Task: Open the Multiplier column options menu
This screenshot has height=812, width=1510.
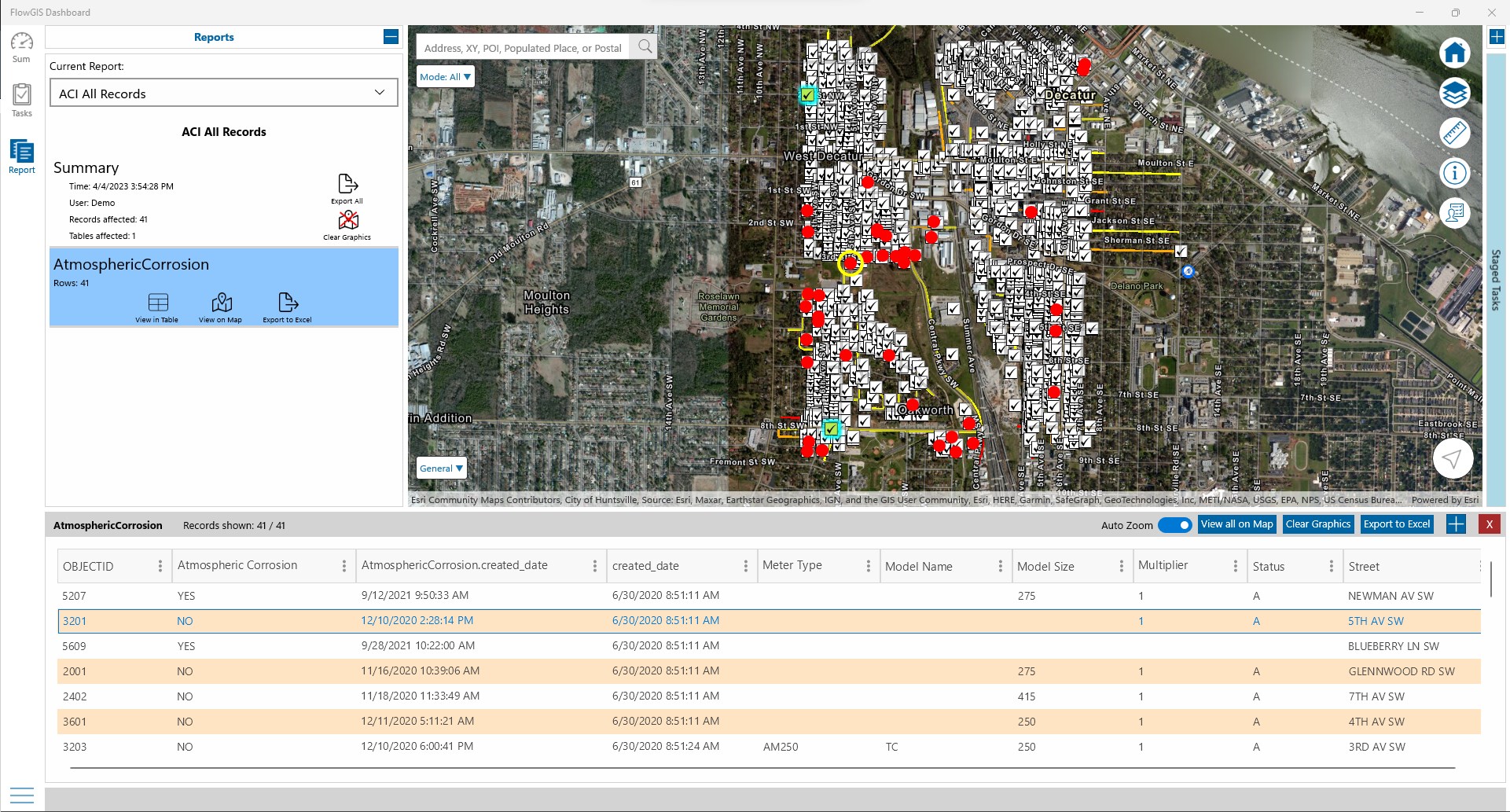Action: point(1235,566)
